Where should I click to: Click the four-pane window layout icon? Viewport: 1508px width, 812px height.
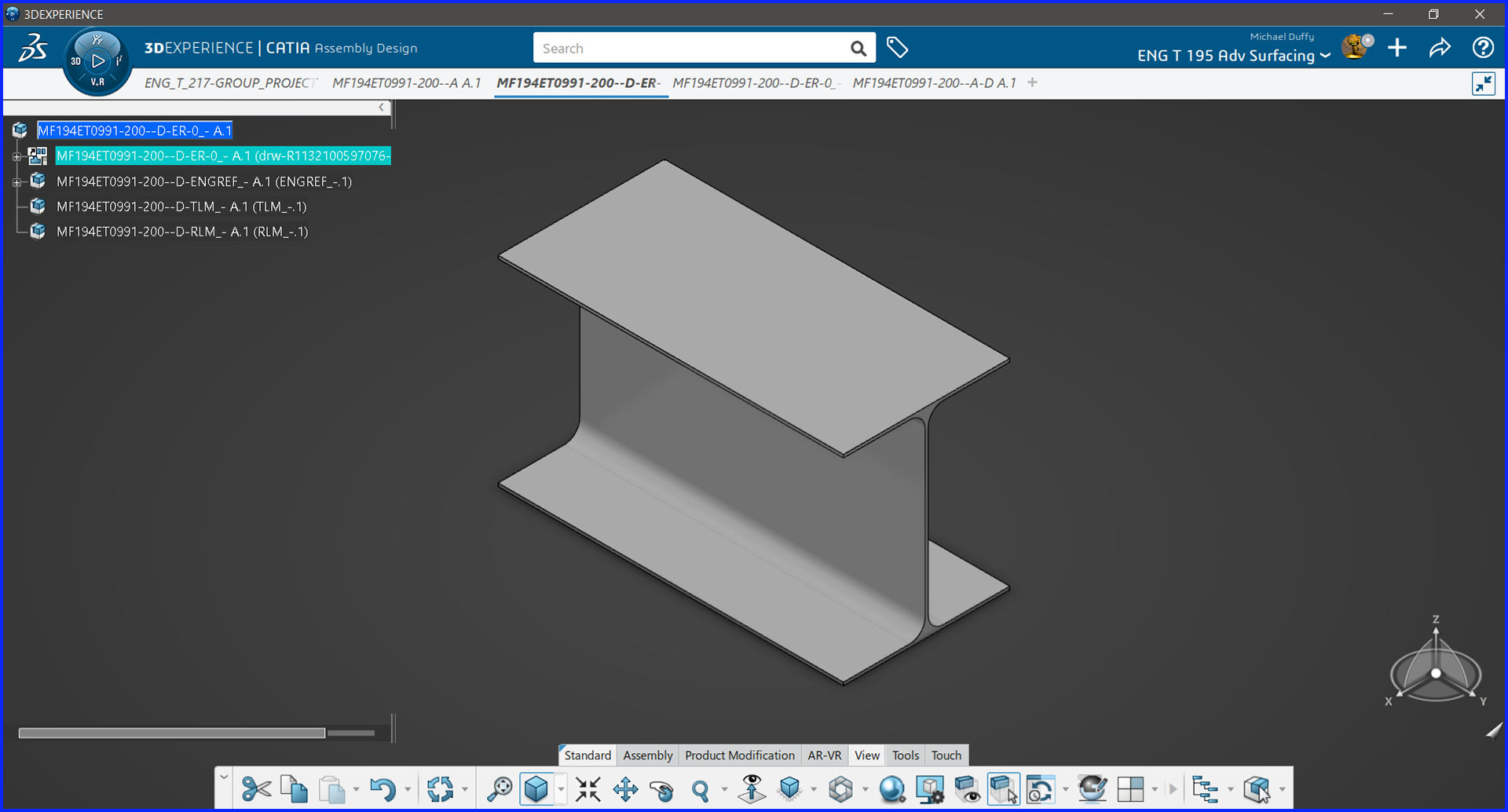(x=1130, y=789)
